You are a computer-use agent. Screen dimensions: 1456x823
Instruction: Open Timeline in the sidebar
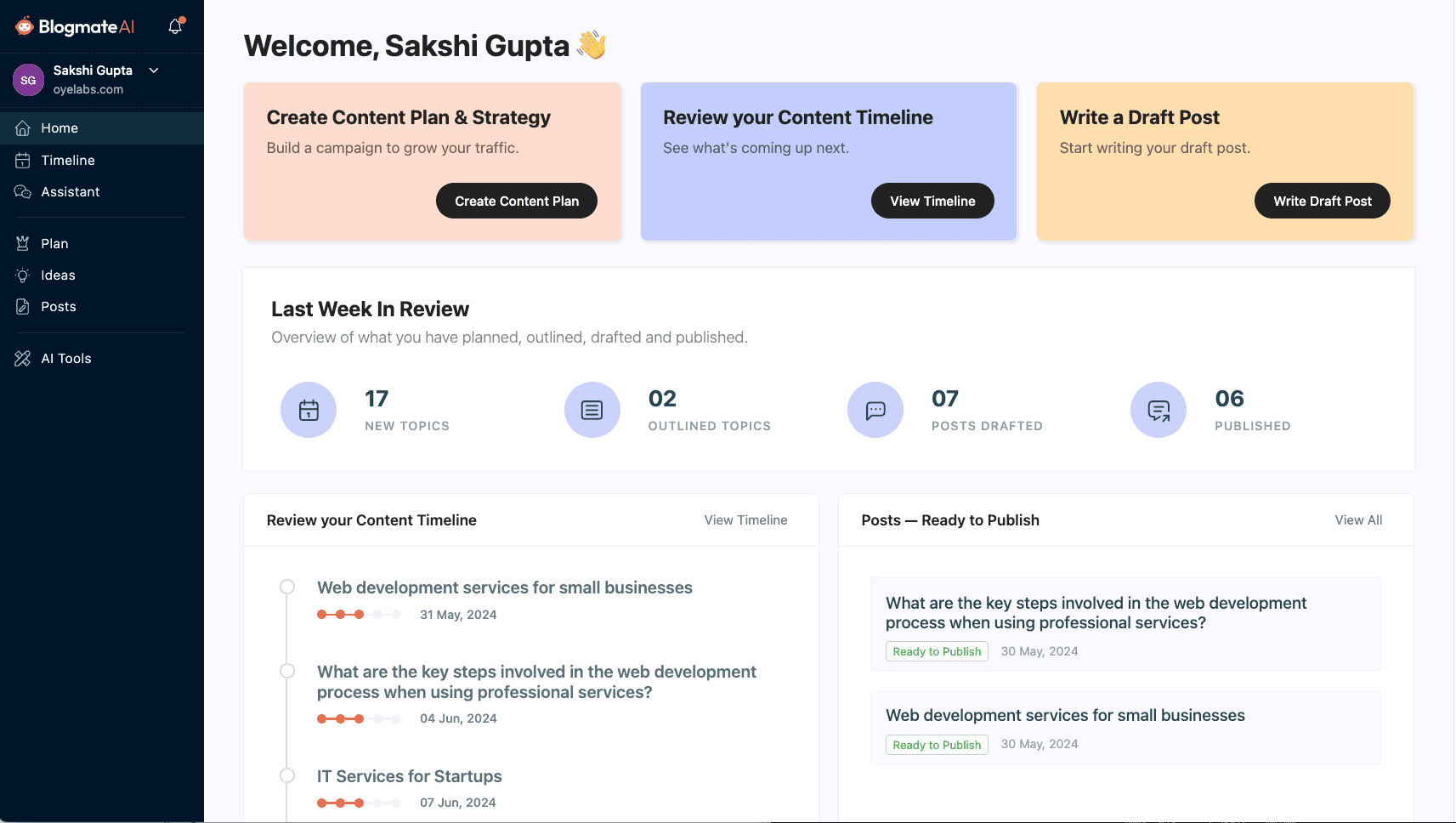68,161
